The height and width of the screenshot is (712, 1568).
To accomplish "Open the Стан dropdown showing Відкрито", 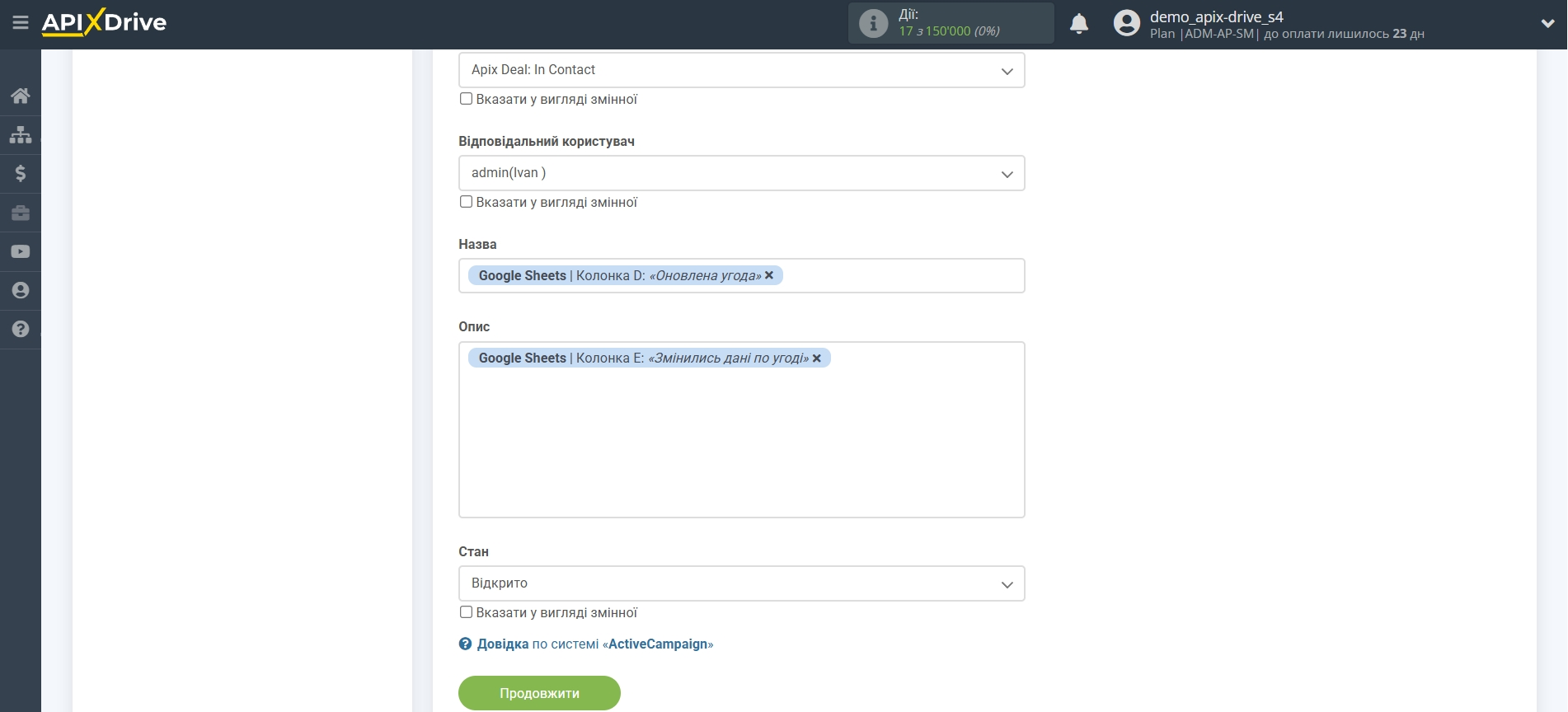I will coord(741,583).
